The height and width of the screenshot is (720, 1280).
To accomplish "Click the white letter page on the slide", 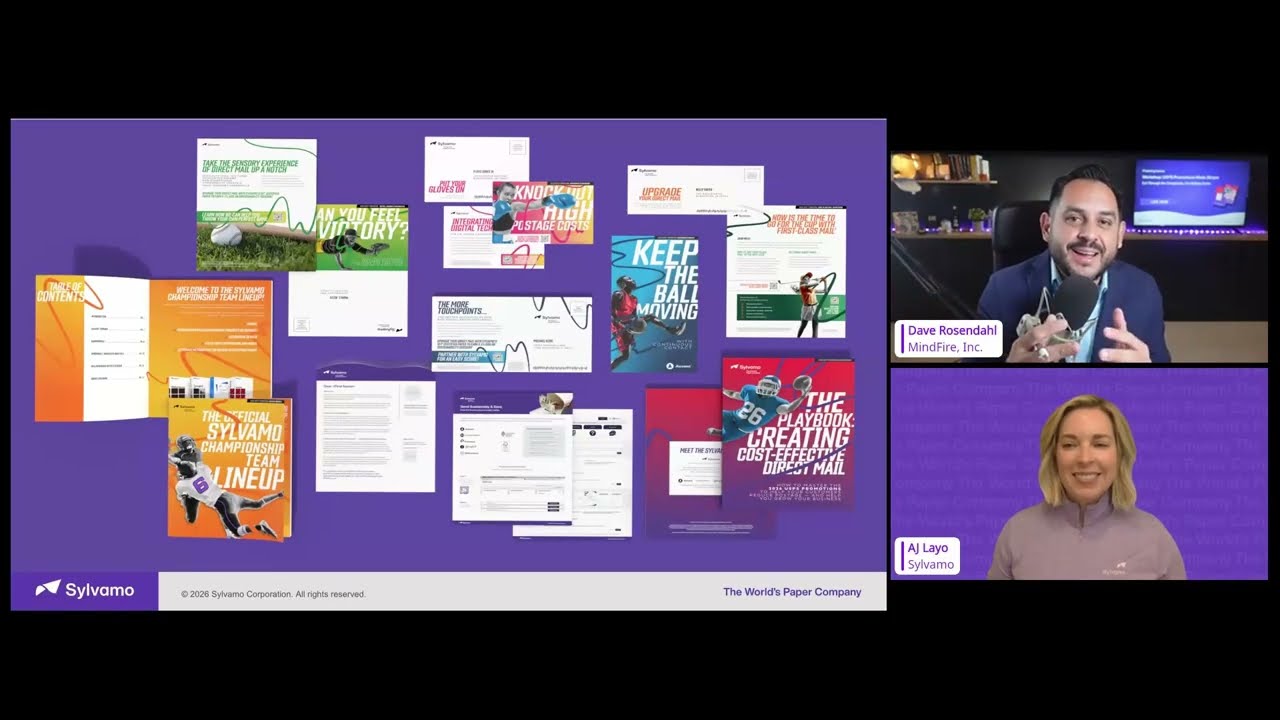I will click(375, 430).
